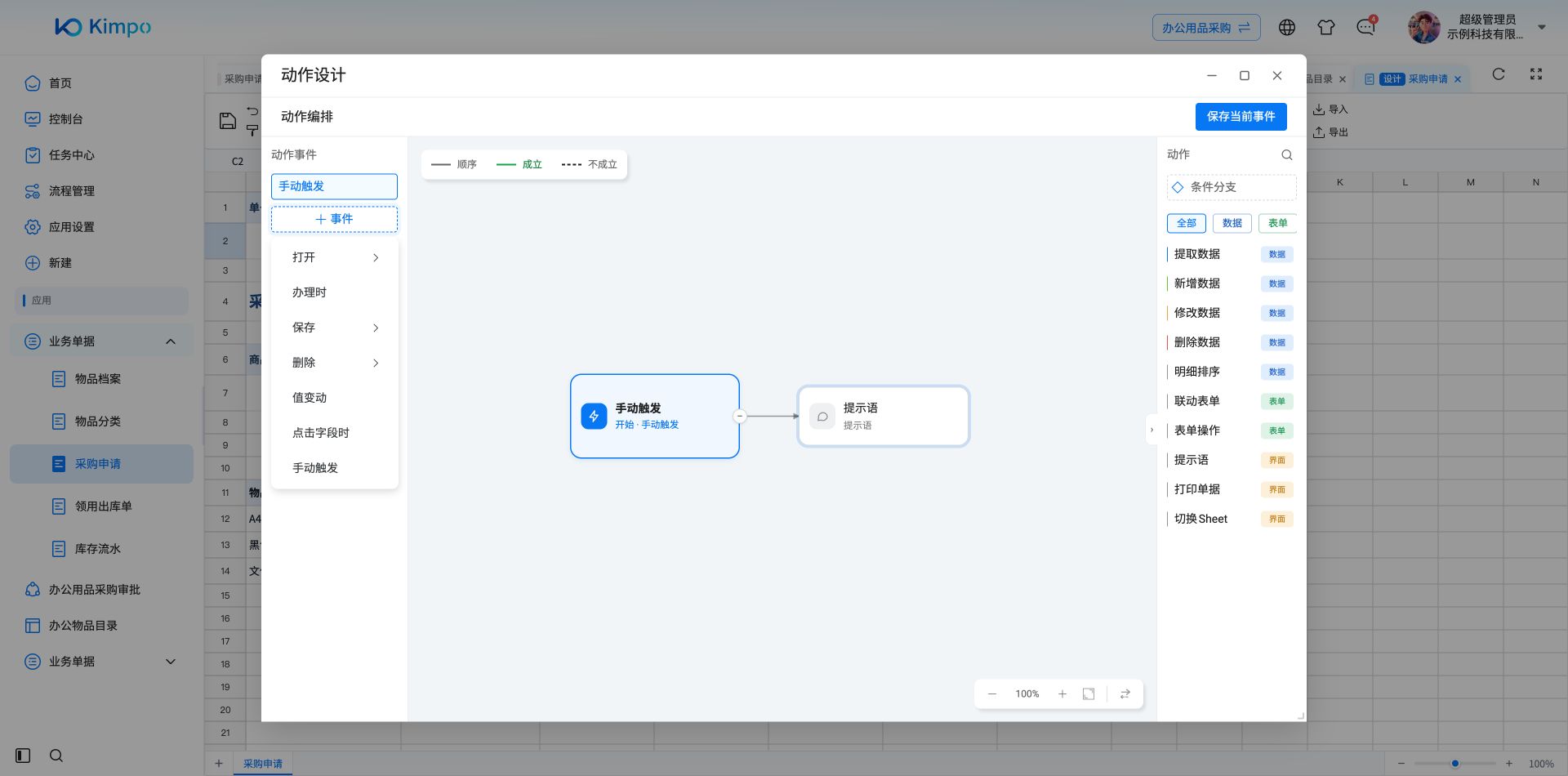1568x776 pixels.
Task: Click the save disk icon in the sheet toolbar
Action: coord(228,121)
